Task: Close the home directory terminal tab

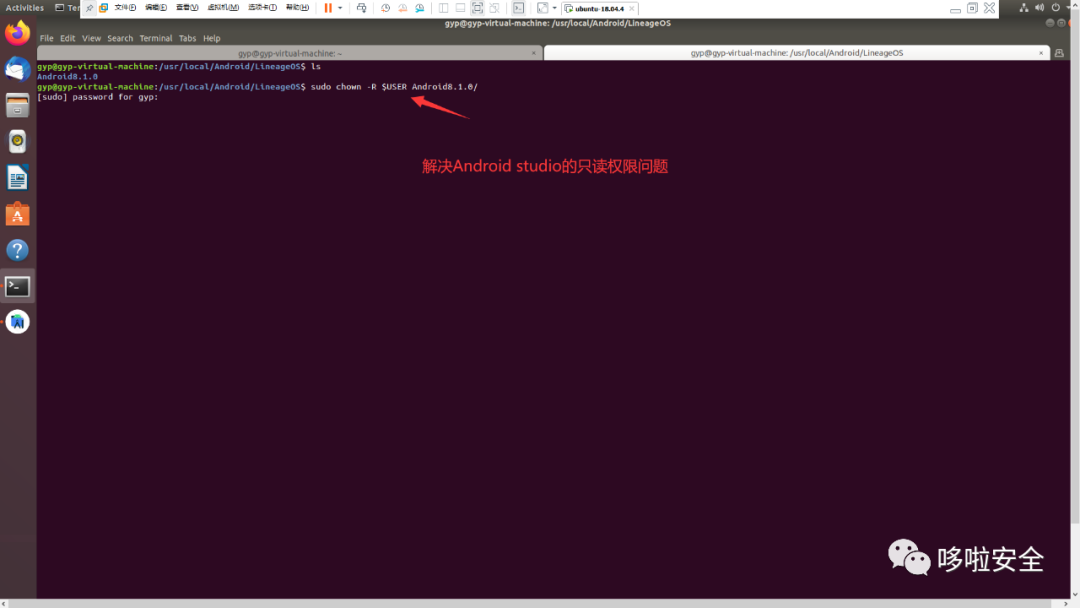Action: pos(533,53)
